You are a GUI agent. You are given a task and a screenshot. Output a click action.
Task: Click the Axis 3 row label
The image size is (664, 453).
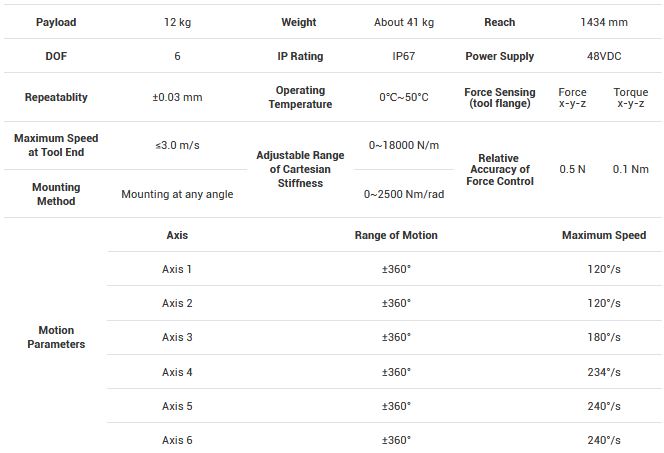point(177,338)
